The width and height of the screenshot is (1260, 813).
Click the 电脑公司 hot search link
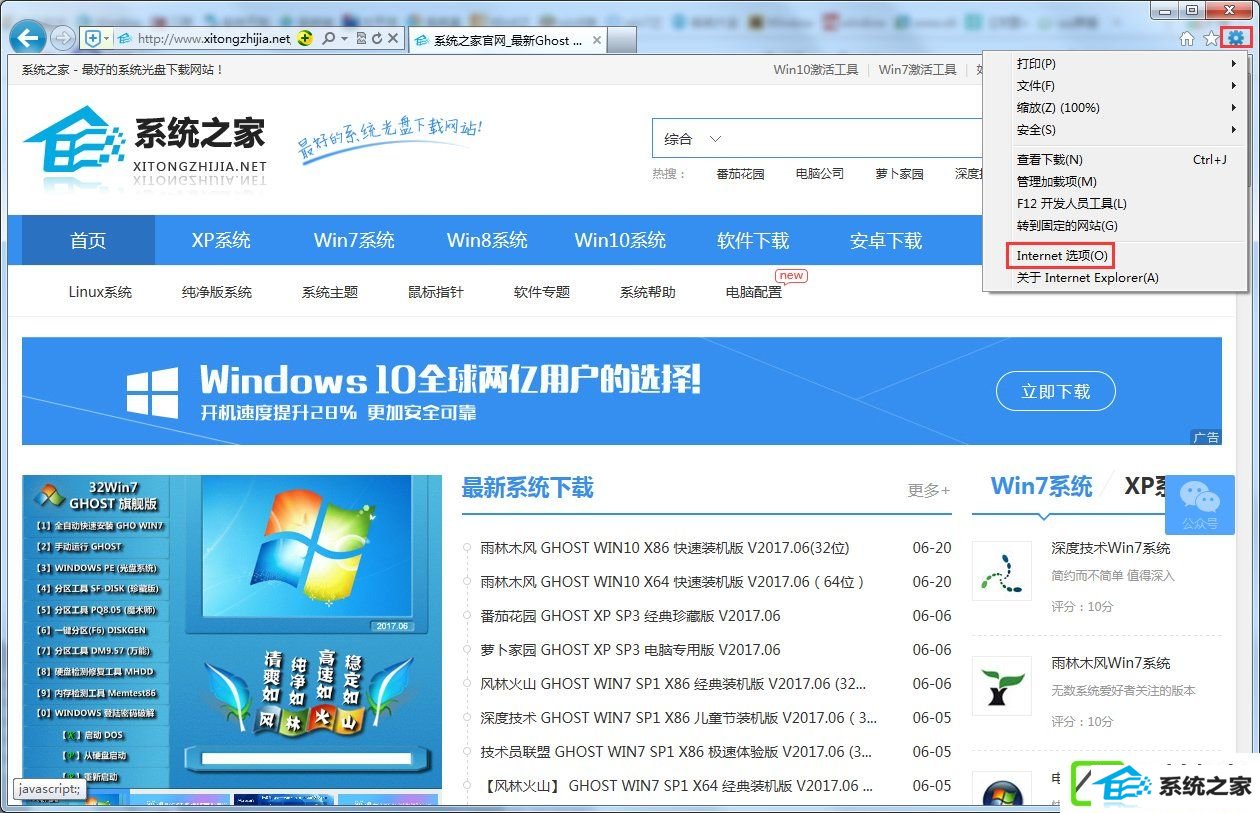coord(820,174)
